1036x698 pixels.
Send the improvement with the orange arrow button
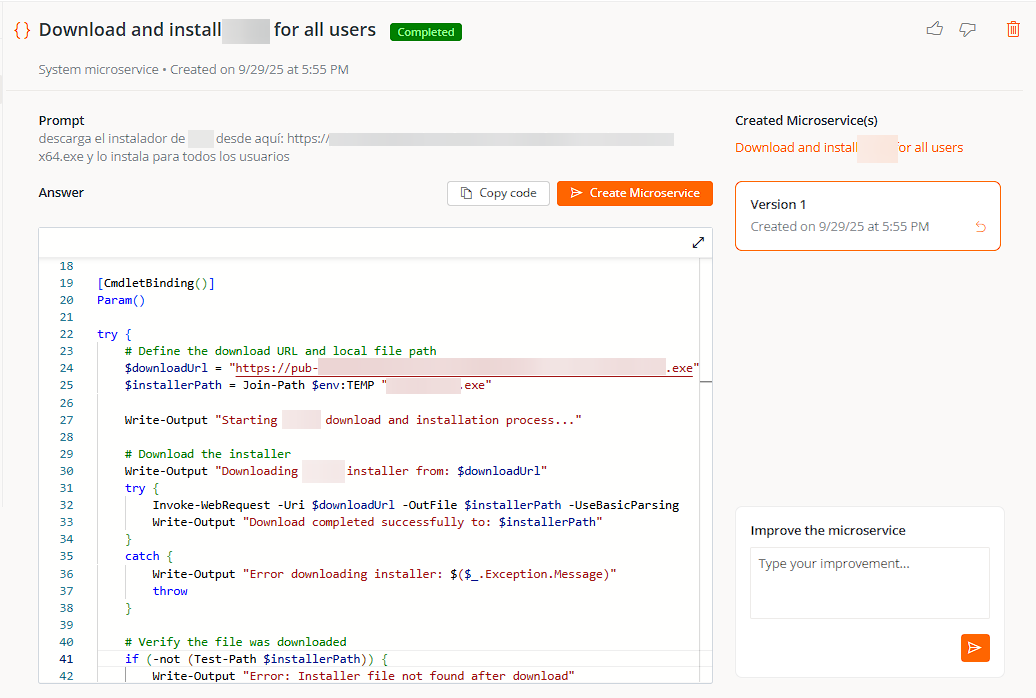(x=975, y=648)
